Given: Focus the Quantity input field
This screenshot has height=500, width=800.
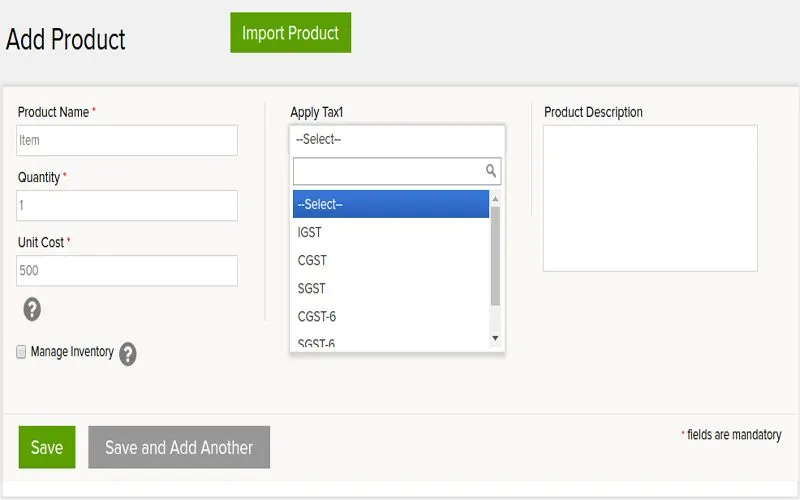Looking at the screenshot, I should pos(127,206).
